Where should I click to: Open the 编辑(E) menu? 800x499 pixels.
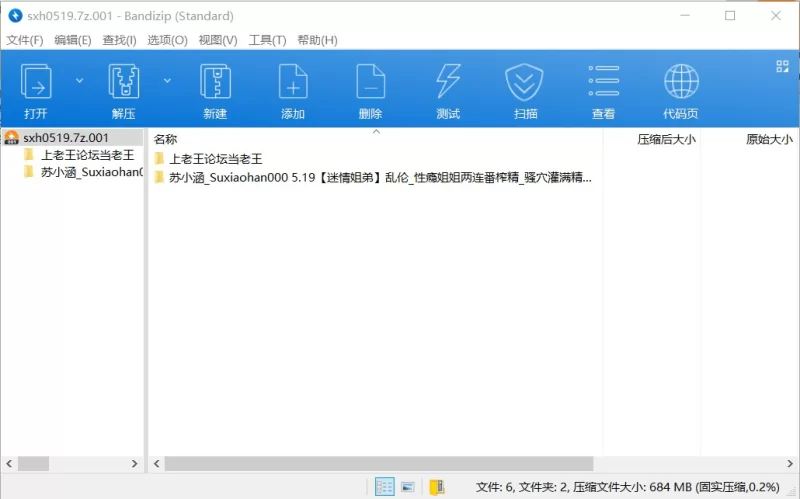73,40
